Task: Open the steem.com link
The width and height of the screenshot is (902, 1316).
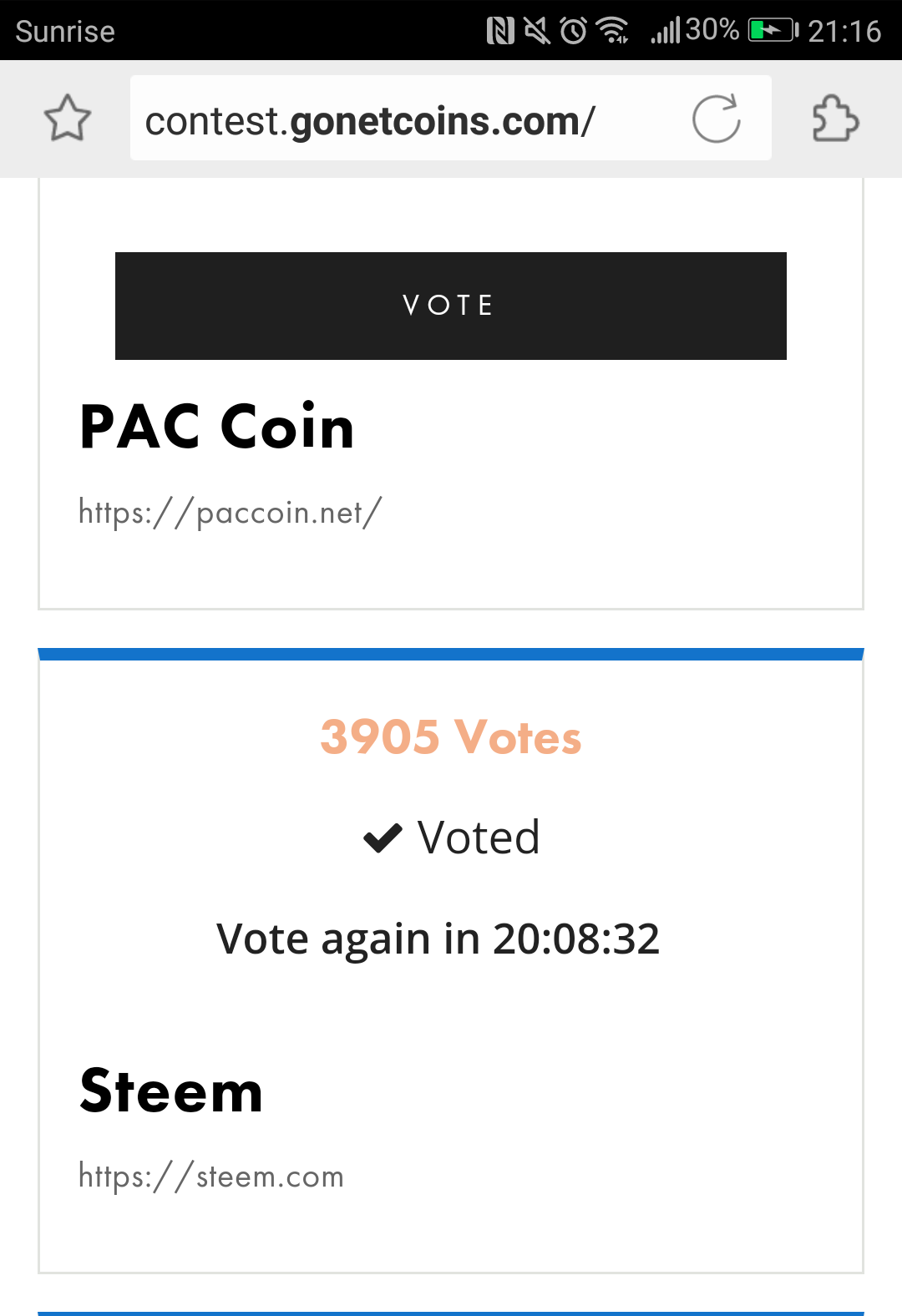Action: [x=211, y=1176]
